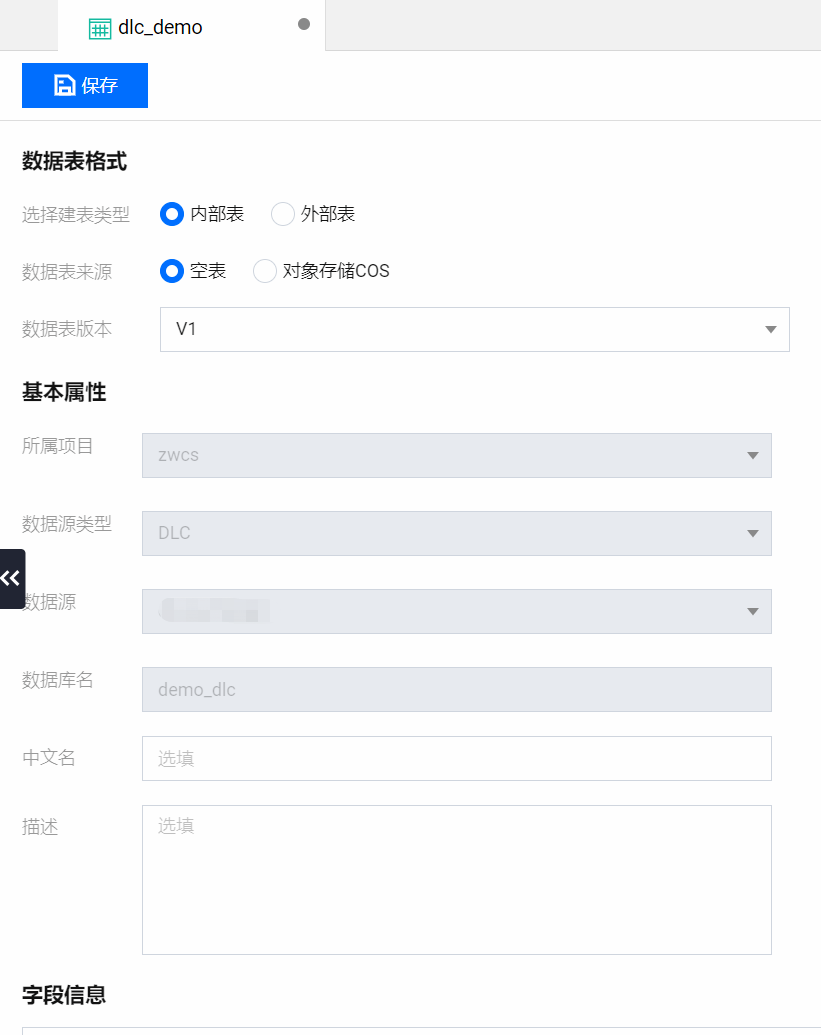
Task: Choose 对象存储COS as table source
Action: (265, 271)
